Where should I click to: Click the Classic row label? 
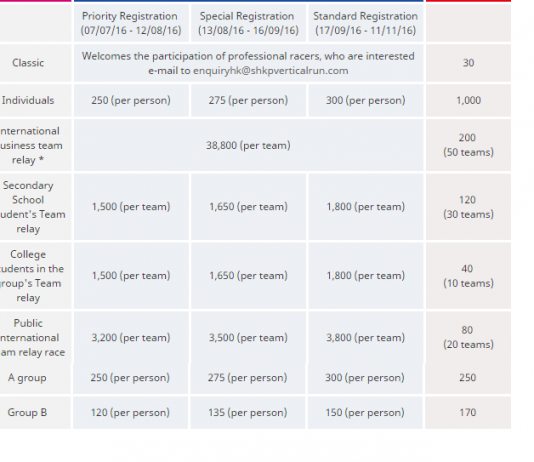pyautogui.click(x=28, y=63)
